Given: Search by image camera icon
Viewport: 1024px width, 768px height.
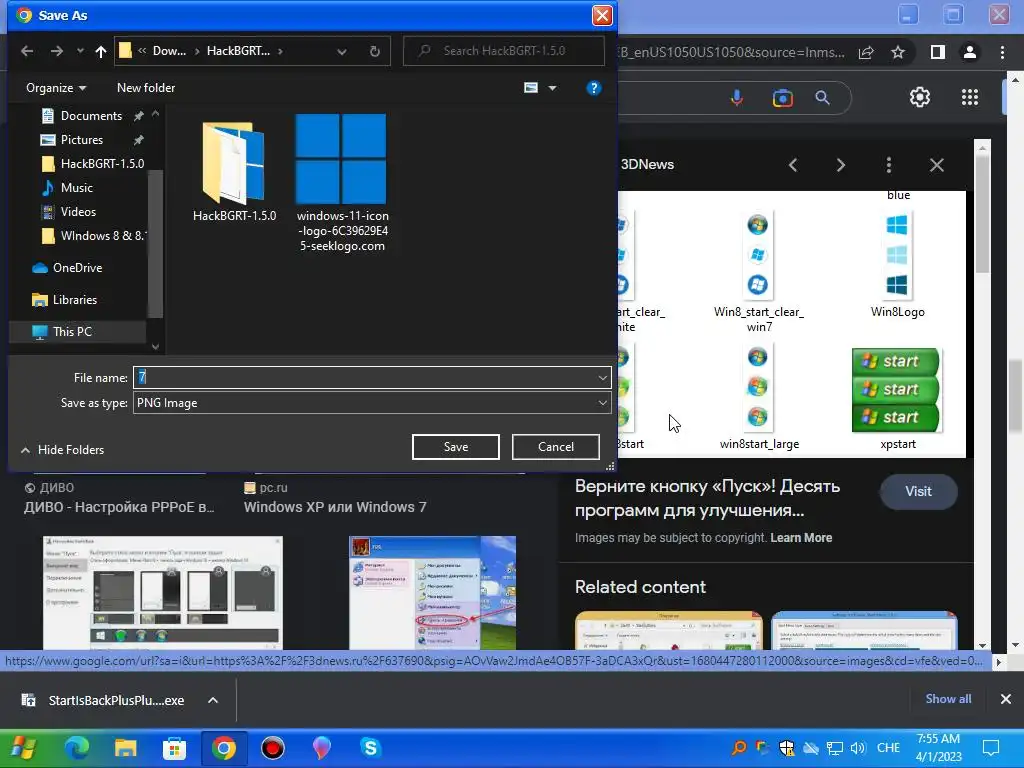Looking at the screenshot, I should [x=782, y=98].
